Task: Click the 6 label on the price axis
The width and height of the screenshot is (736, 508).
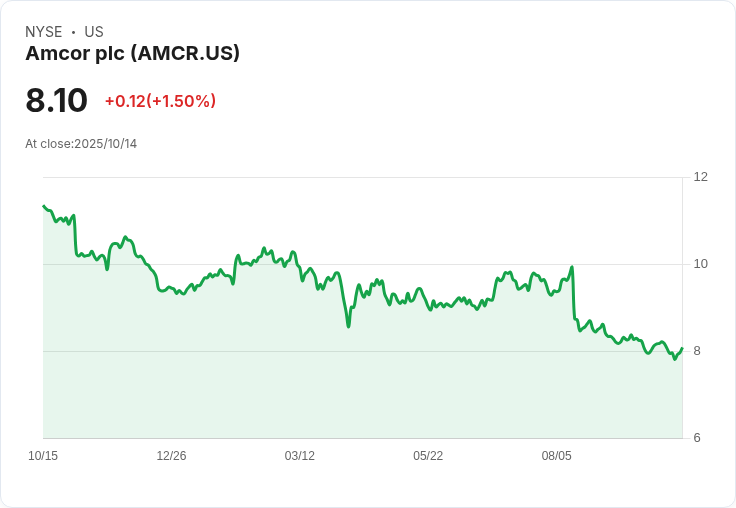Action: [697, 438]
